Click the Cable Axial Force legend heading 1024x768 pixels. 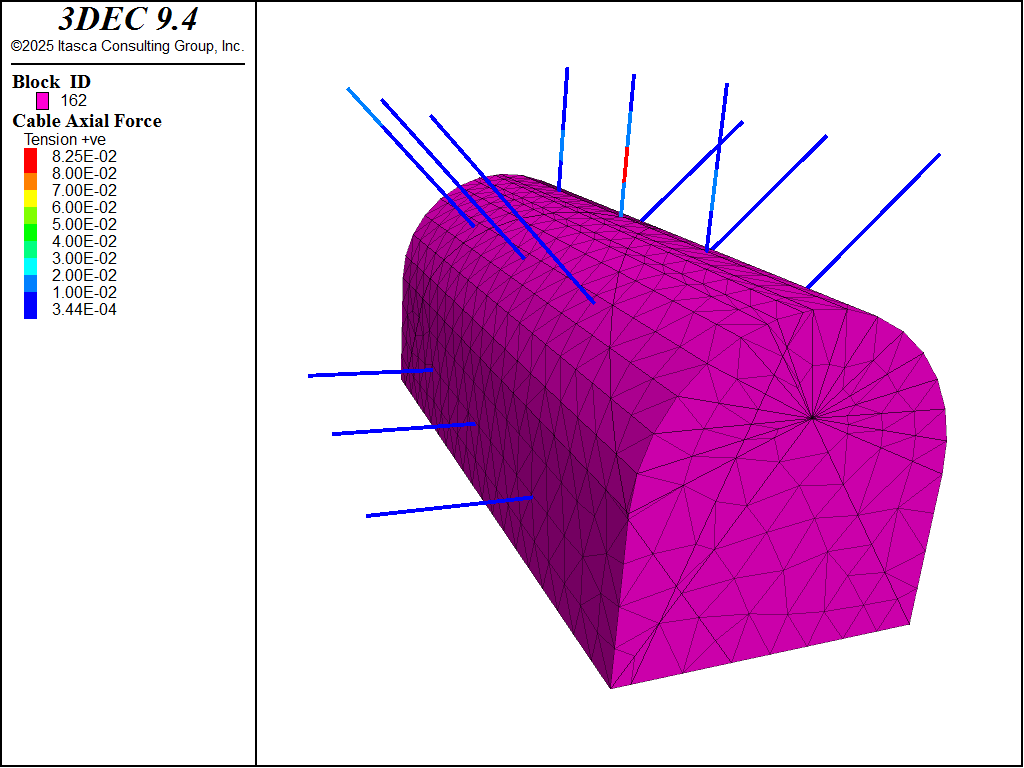(87, 121)
